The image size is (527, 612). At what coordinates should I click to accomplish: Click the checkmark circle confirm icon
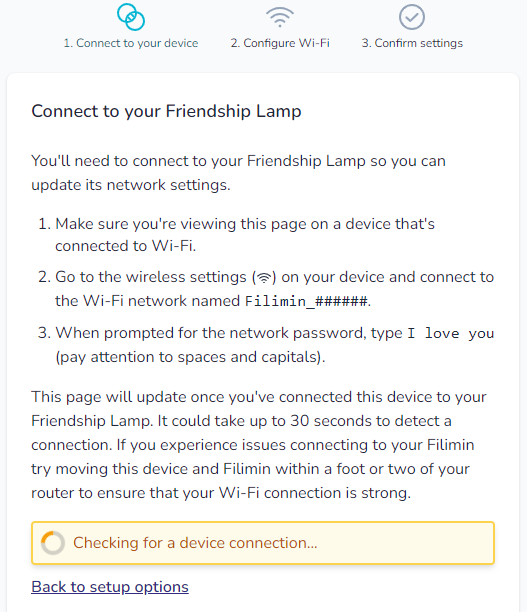pyautogui.click(x=412, y=17)
